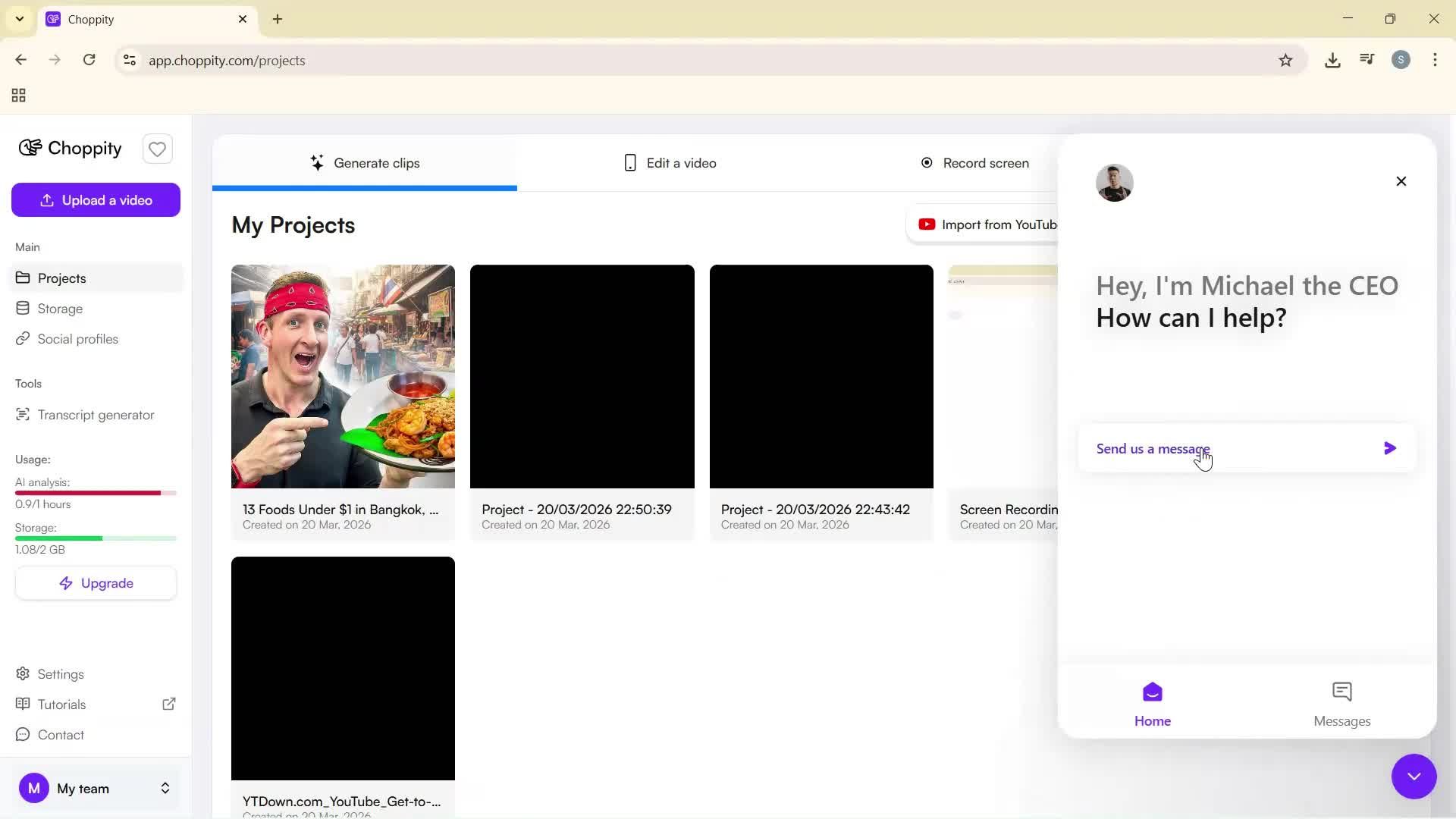This screenshot has width=1456, height=819.
Task: Open the Transcript generator tool
Action: pos(96,414)
